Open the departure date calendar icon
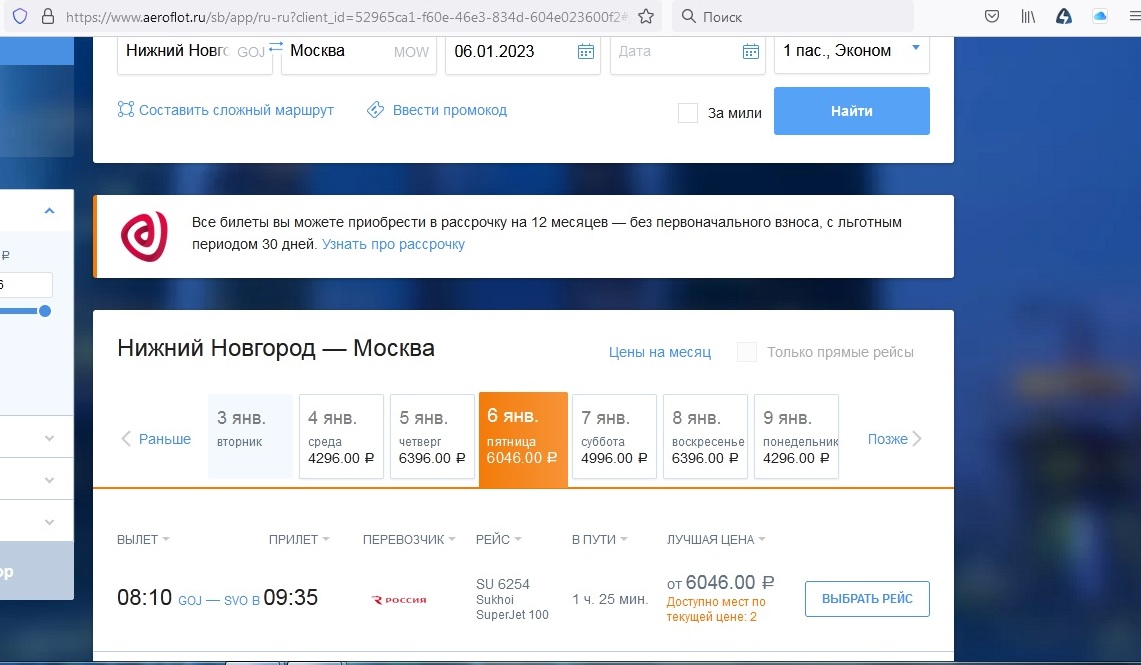1141x665 pixels. 586,52
